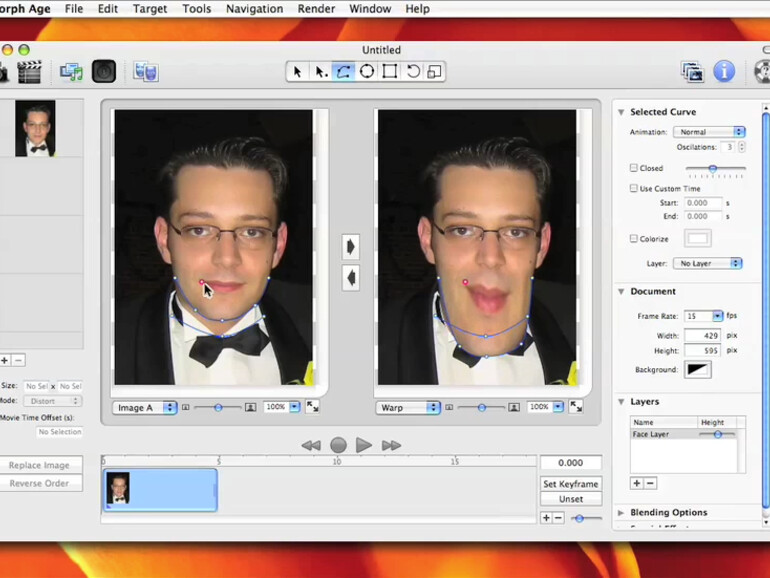Open the blue info inspector icon

point(724,71)
